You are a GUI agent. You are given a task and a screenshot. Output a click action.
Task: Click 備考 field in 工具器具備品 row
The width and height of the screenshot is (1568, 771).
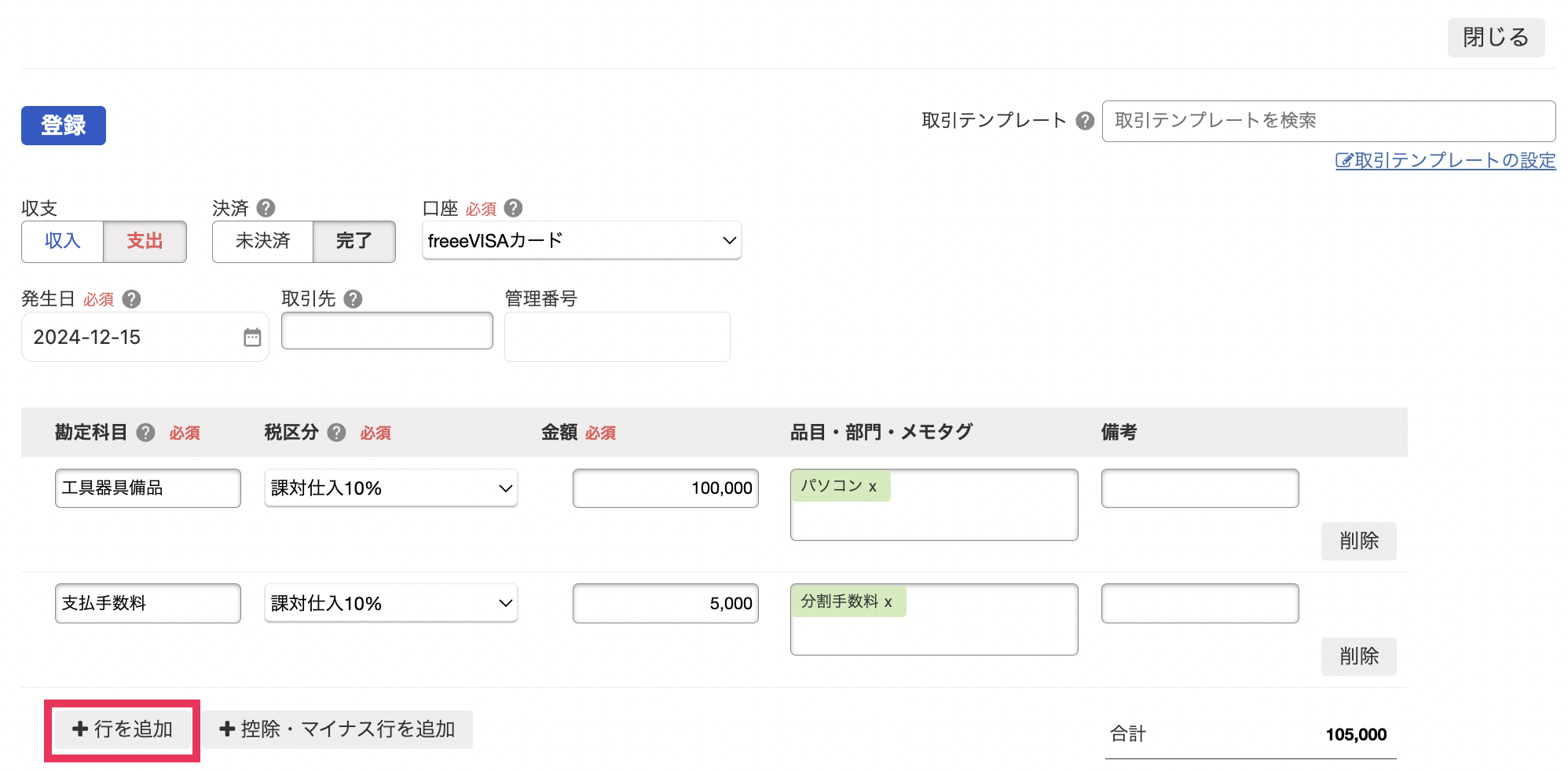(x=1200, y=488)
